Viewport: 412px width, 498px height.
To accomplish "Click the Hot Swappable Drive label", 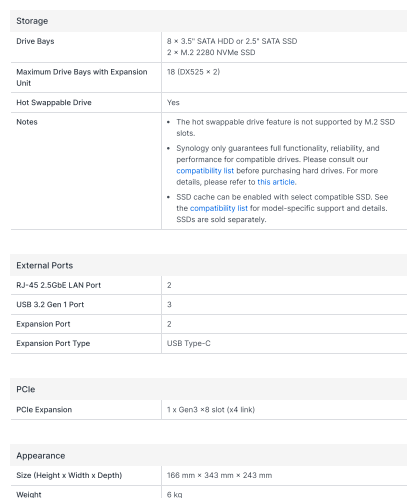I will [54, 102].
